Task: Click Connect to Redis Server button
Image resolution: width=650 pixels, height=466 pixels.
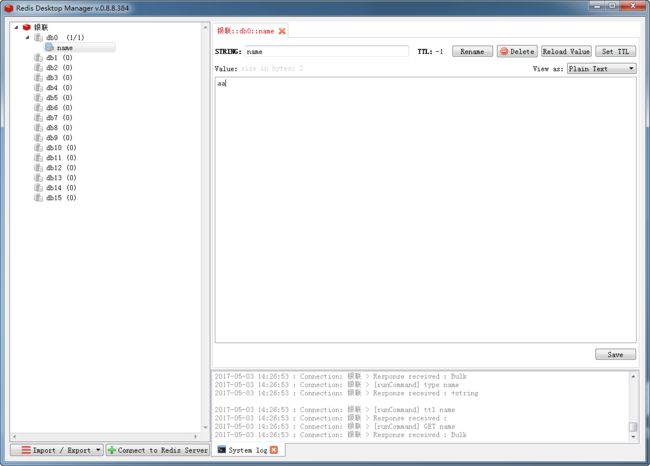Action: pyautogui.click(x=158, y=450)
